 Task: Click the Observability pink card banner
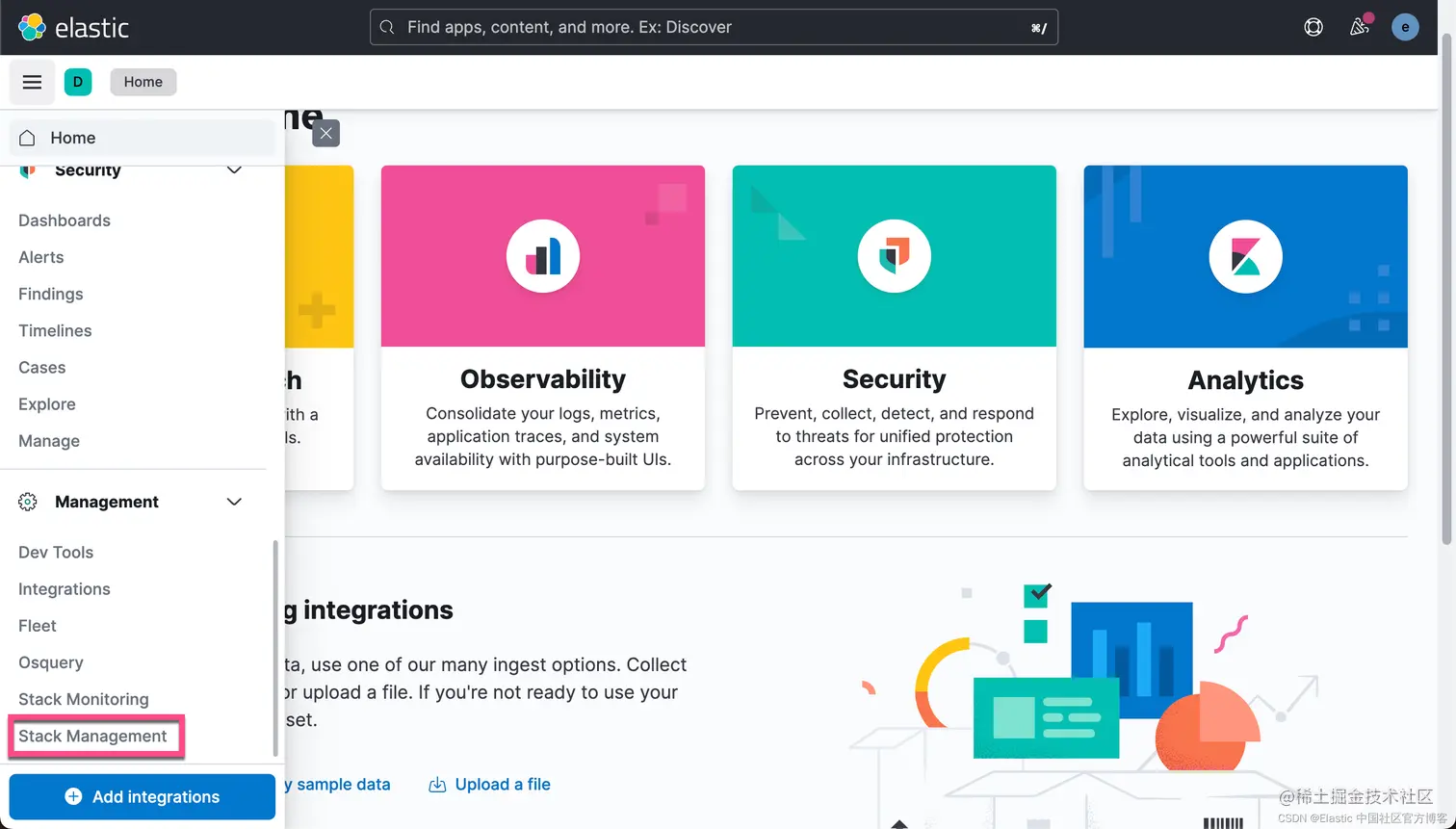tap(543, 256)
